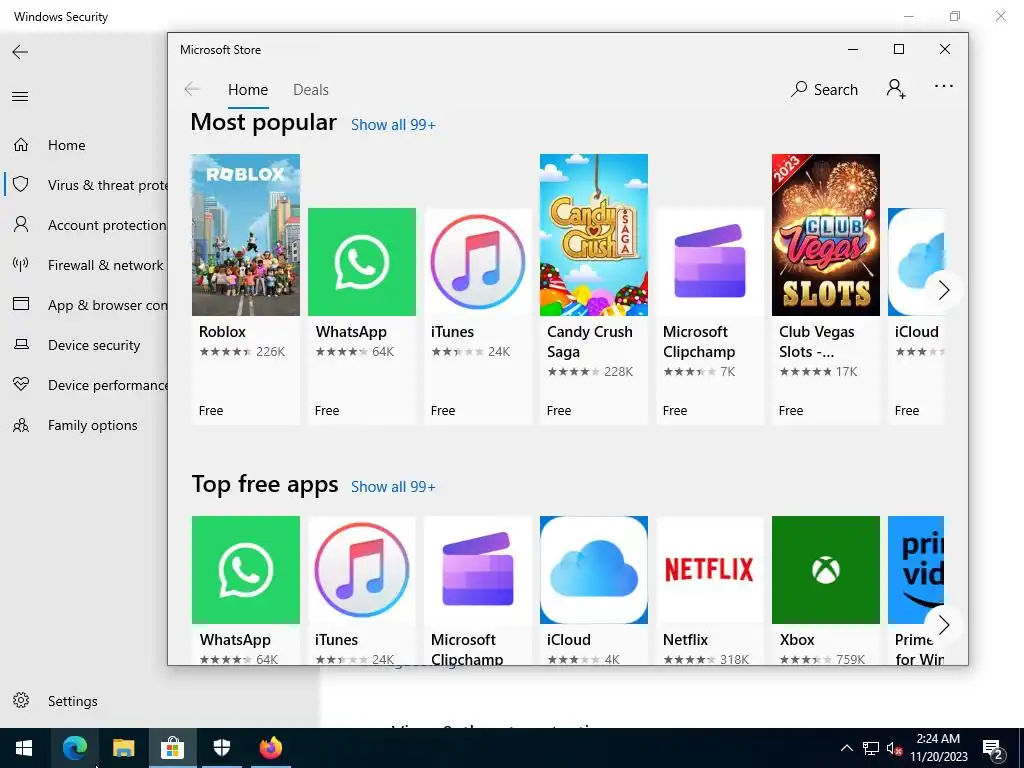Switch to the Home tab in Microsoft Store

click(x=248, y=89)
